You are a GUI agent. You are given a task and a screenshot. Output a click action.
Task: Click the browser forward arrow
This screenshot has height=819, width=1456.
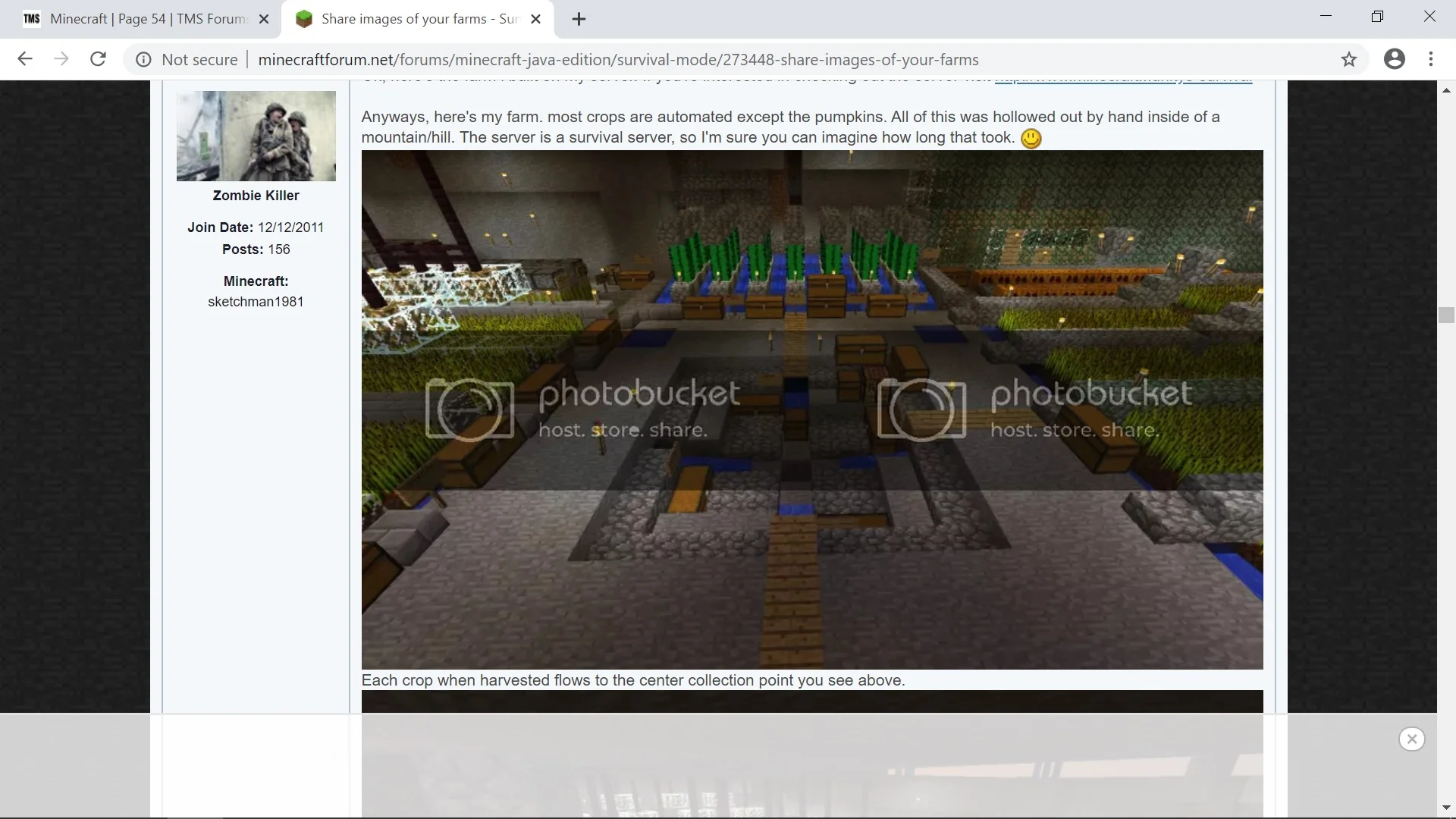(61, 59)
